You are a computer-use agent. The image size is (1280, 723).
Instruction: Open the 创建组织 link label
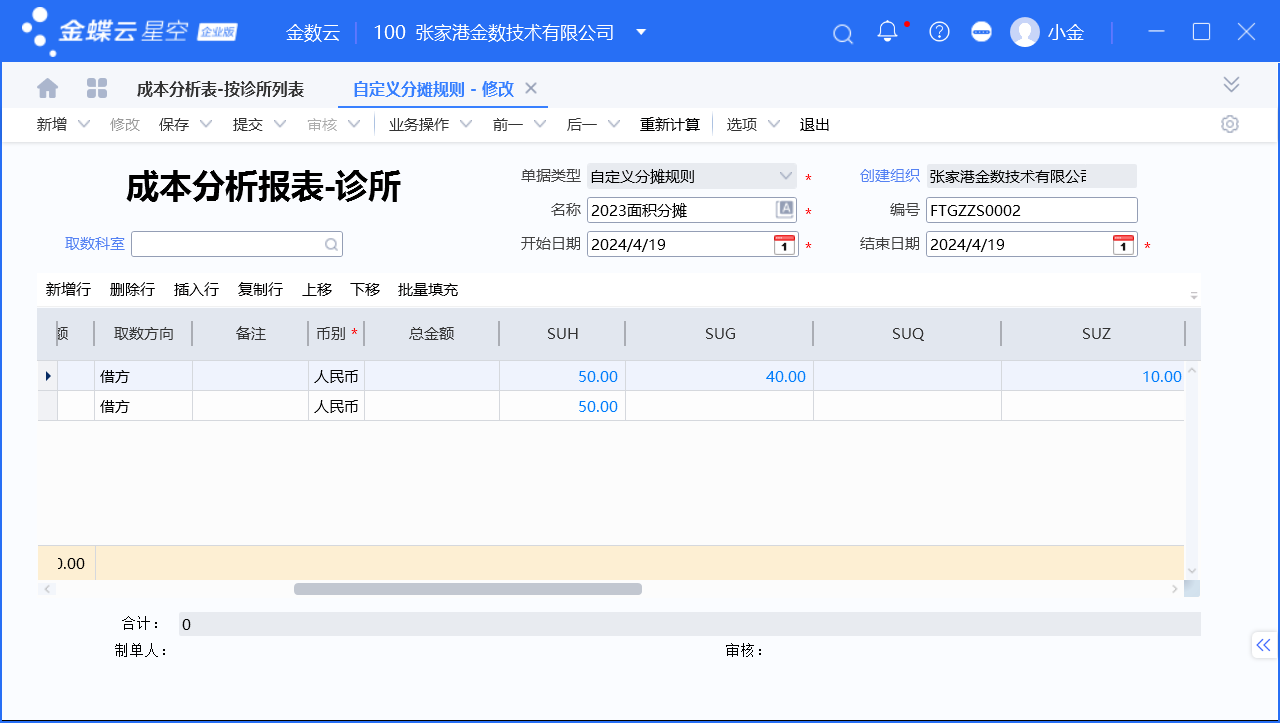pos(890,175)
